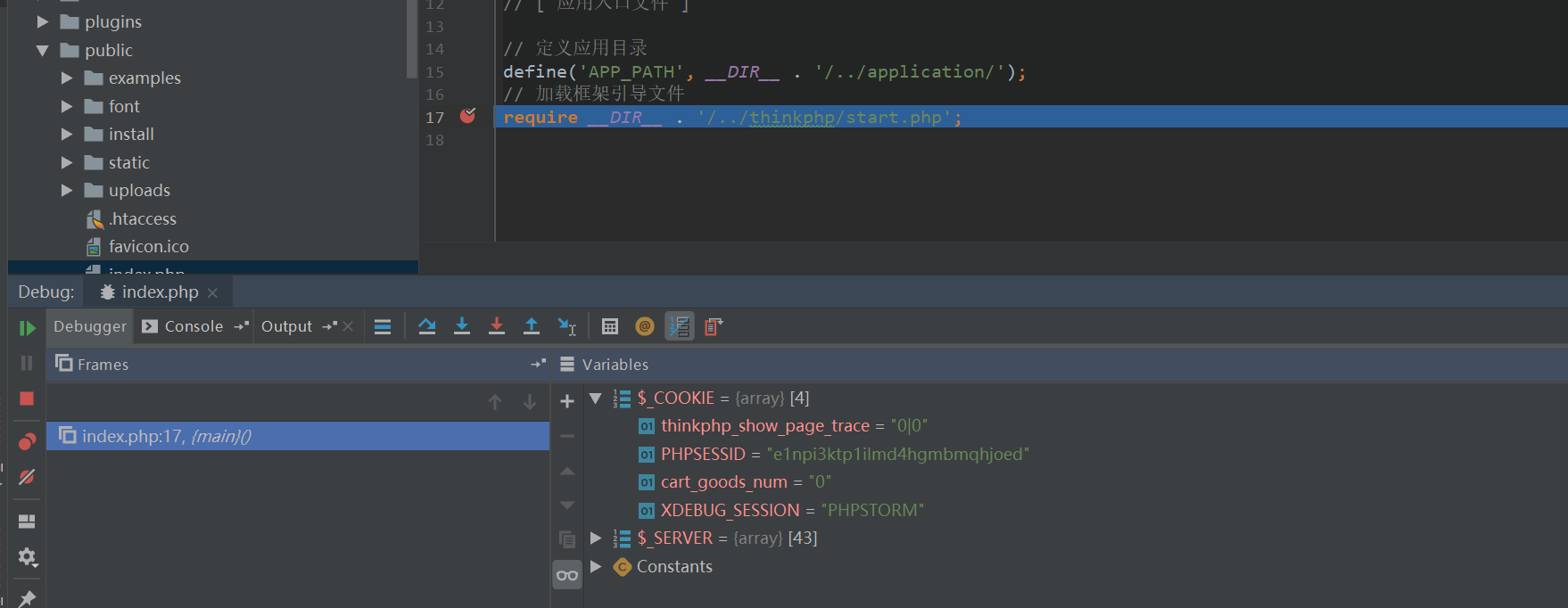Select XDEBUG_SESSION variable row
This screenshot has height=608, width=1568.
tap(781, 510)
